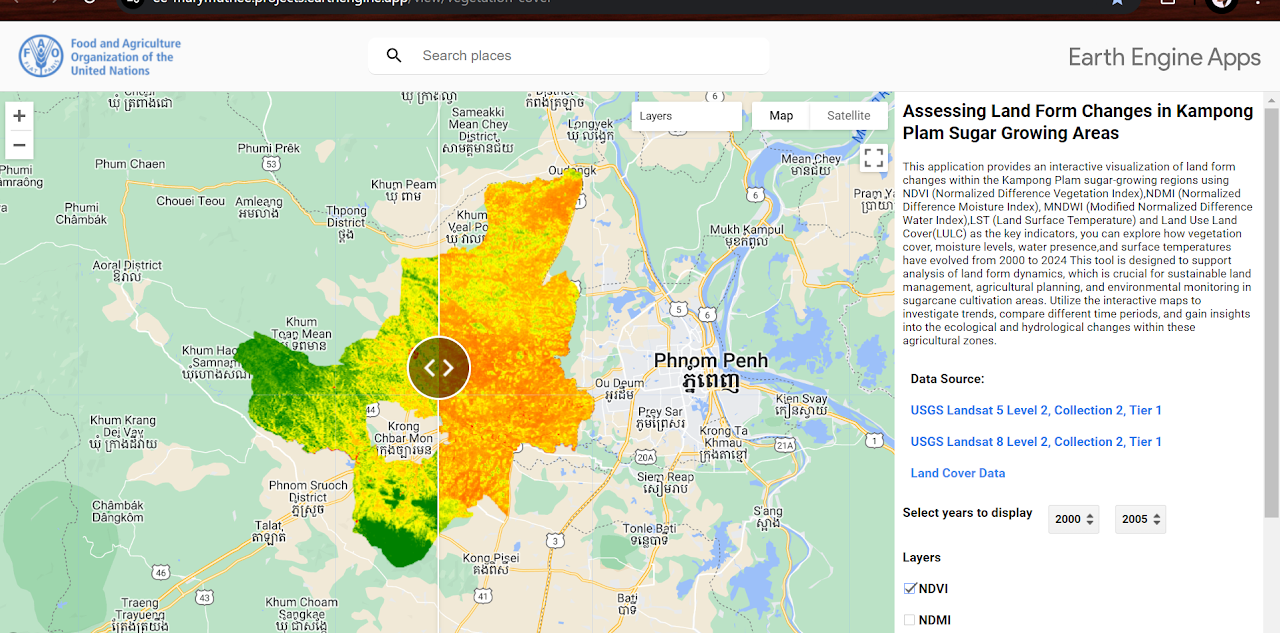Click the scrollbar up arrow
The width and height of the screenshot is (1280, 633).
tap(1271, 100)
